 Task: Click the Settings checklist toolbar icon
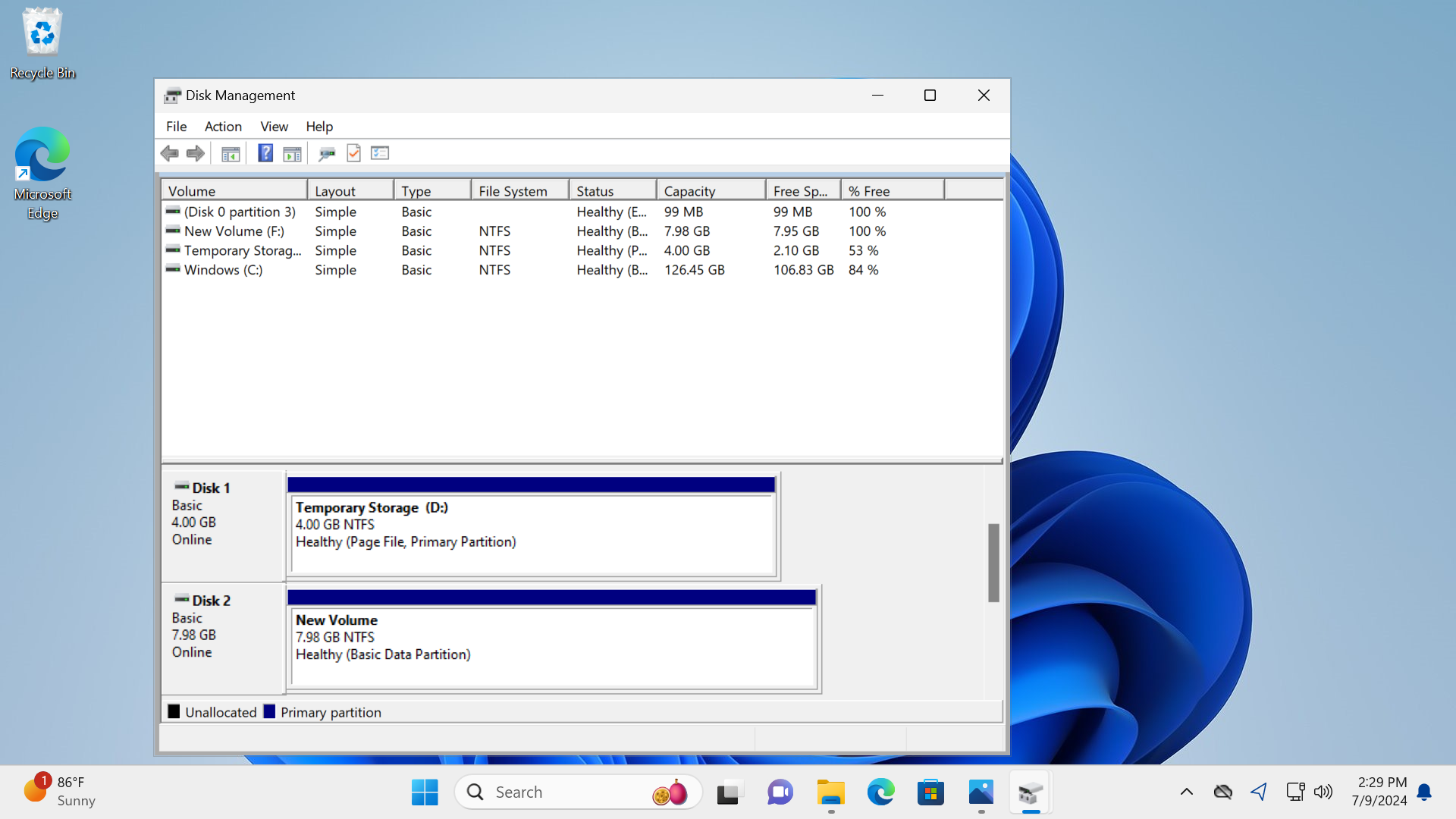(380, 153)
